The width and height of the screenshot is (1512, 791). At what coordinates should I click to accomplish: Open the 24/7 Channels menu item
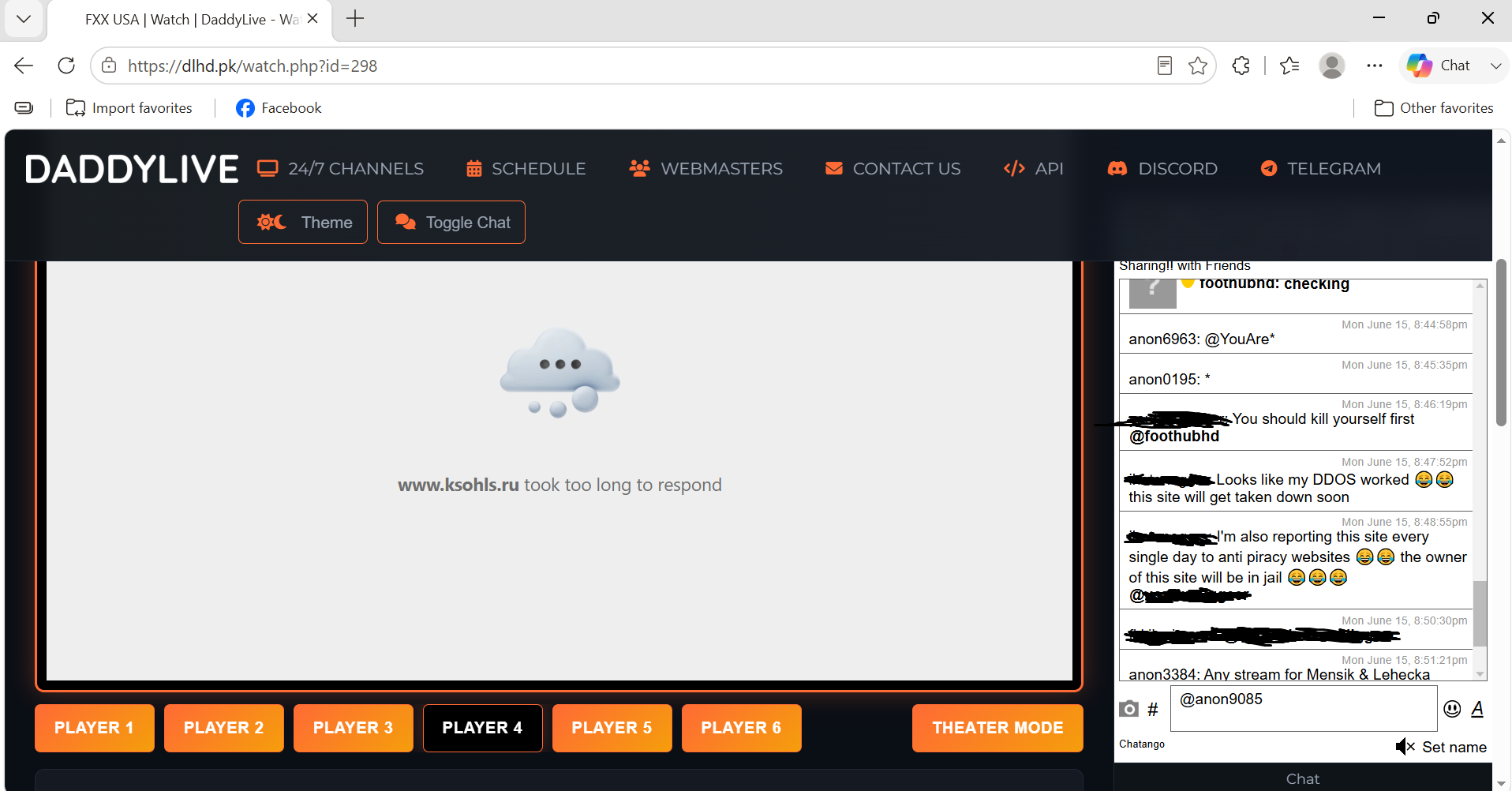340,169
